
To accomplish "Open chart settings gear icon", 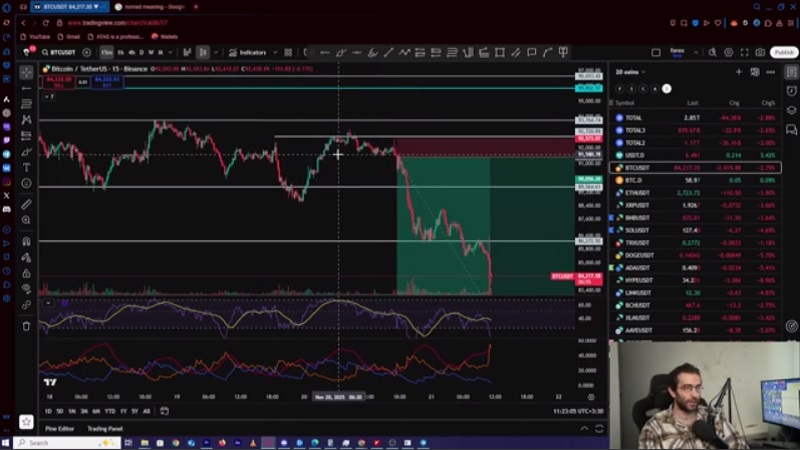I will point(726,52).
